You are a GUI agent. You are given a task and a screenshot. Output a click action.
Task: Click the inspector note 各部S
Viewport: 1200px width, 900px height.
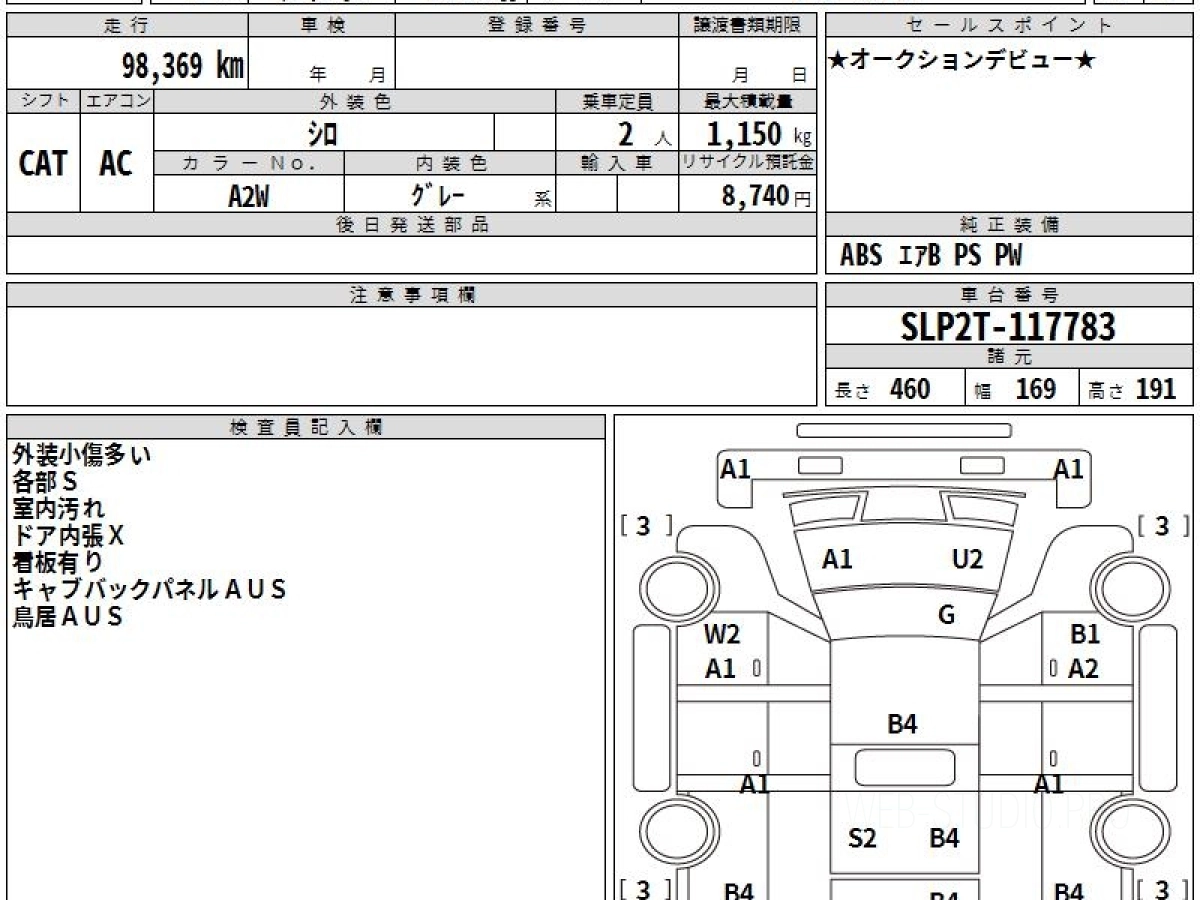click(x=45, y=482)
